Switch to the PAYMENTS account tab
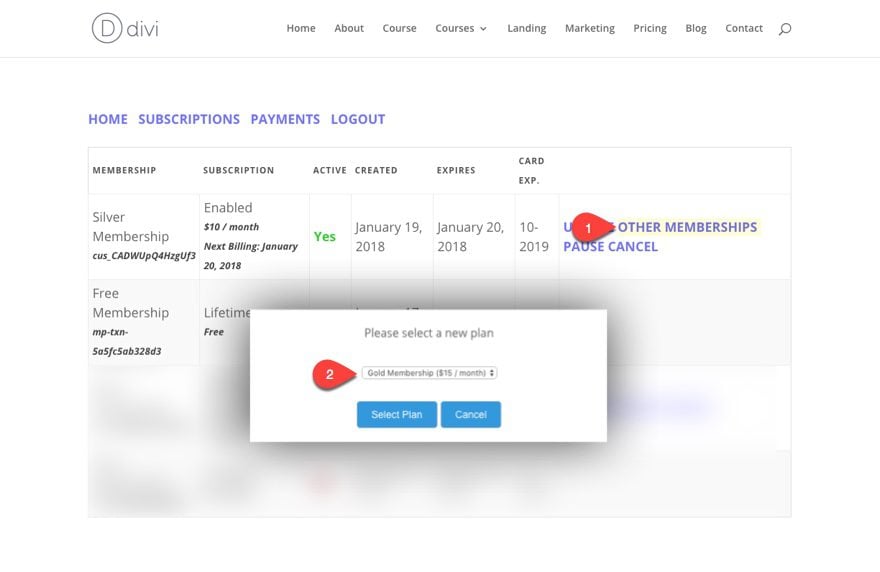Image resolution: width=880 pixels, height=572 pixels. click(x=285, y=119)
